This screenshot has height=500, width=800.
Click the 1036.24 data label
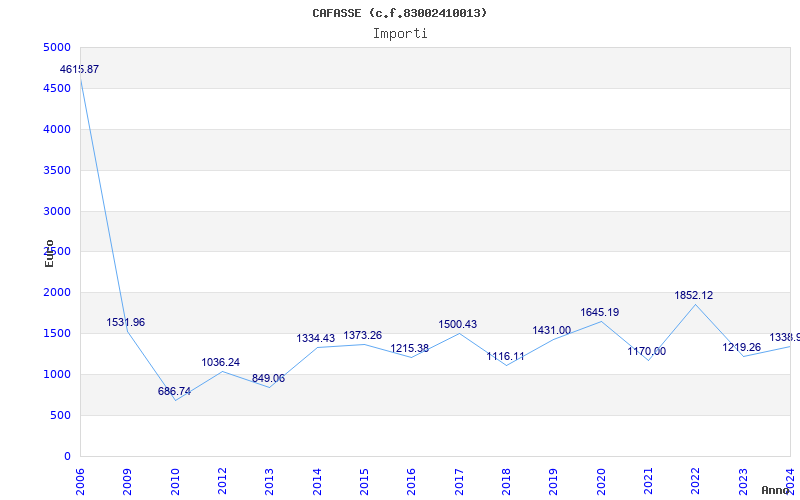coord(220,362)
